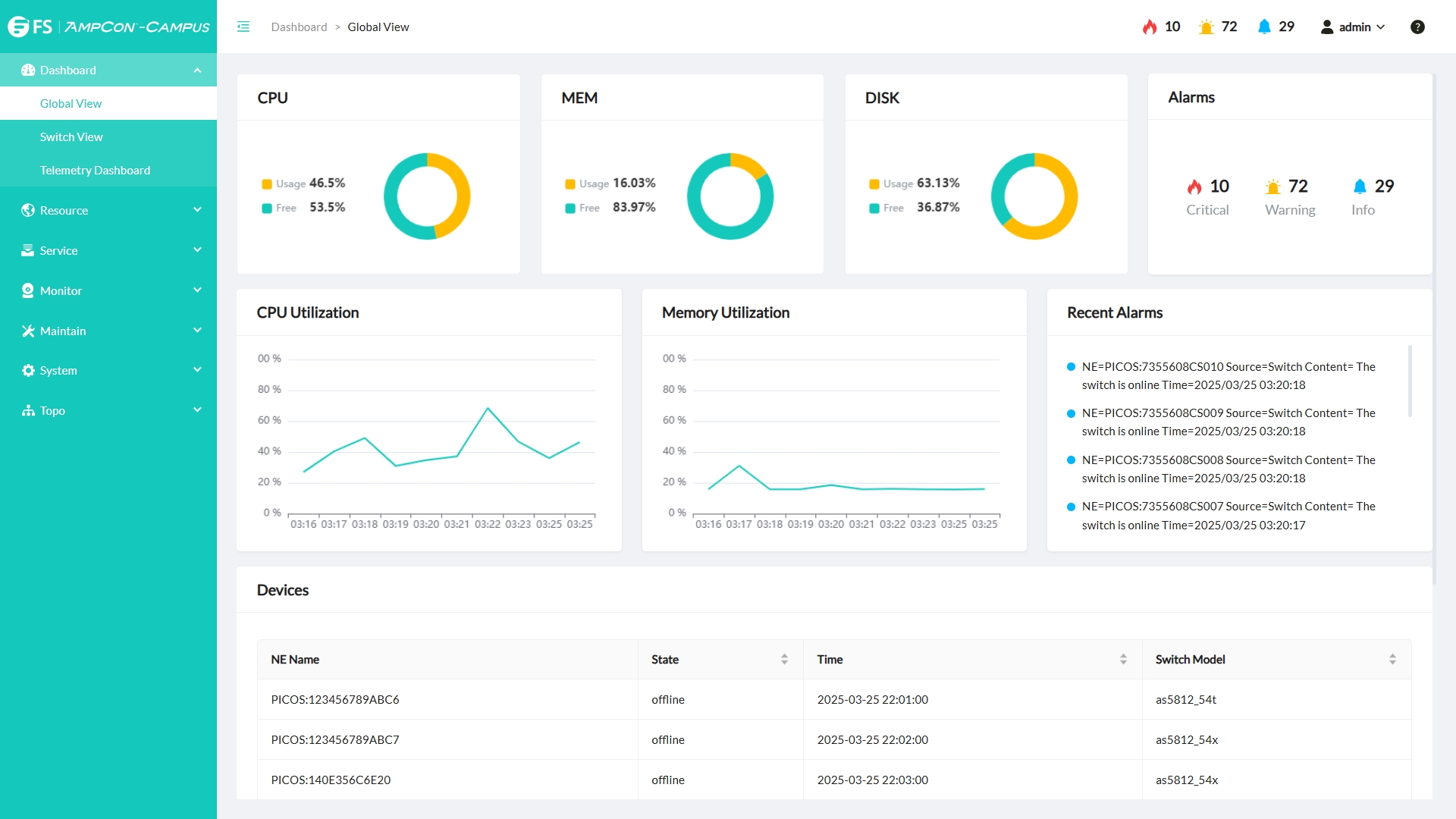Click the critical alarms flame icon in header
1456x819 pixels.
tap(1150, 27)
